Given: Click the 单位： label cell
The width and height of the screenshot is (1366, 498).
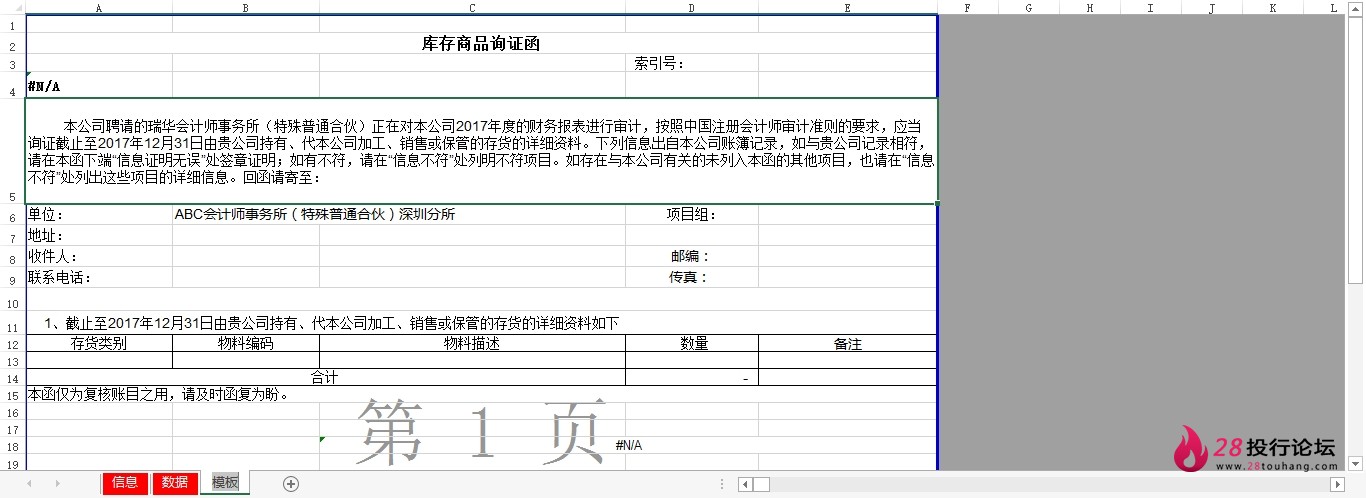Looking at the screenshot, I should point(99,214).
